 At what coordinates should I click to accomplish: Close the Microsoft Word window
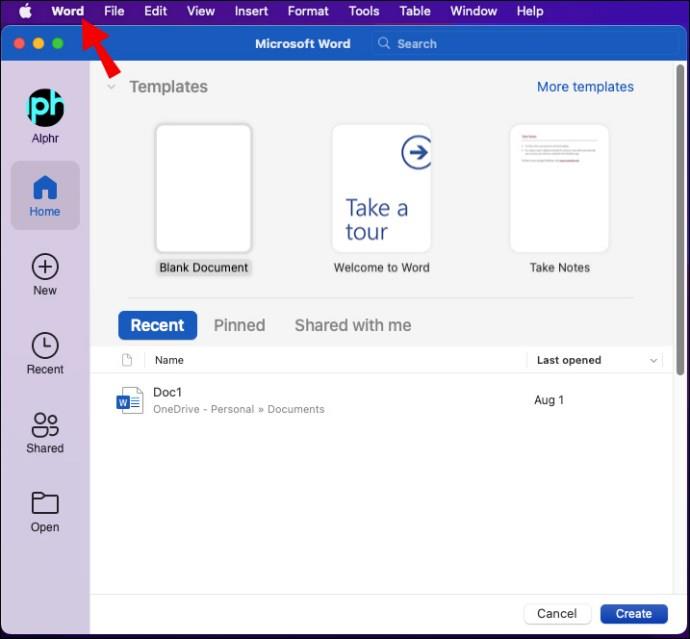coord(19,44)
